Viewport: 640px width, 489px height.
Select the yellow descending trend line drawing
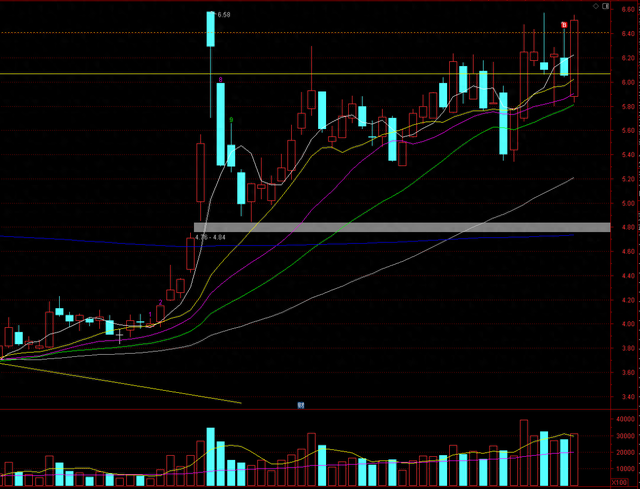121,383
